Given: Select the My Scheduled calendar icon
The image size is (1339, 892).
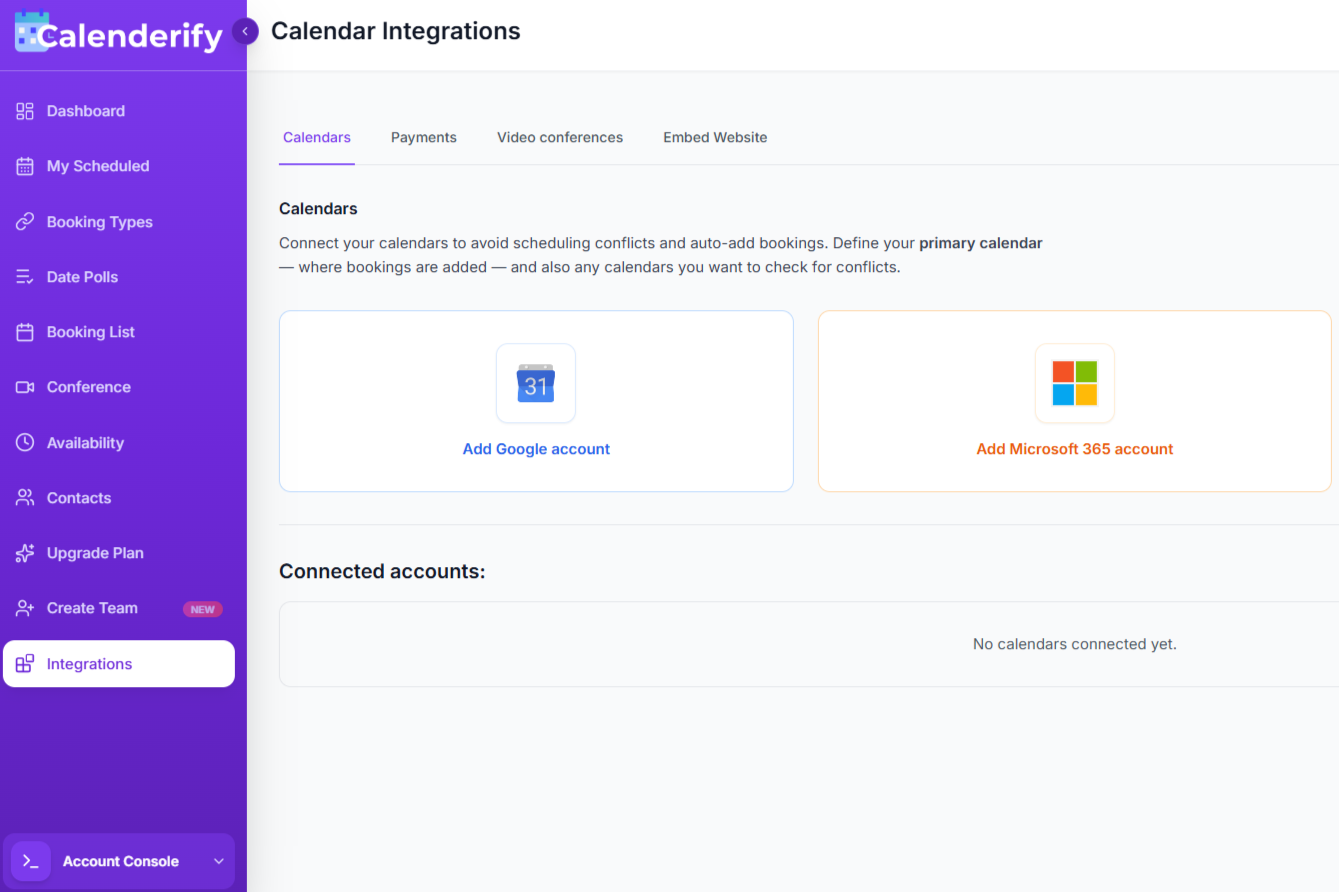Looking at the screenshot, I should click(22, 166).
